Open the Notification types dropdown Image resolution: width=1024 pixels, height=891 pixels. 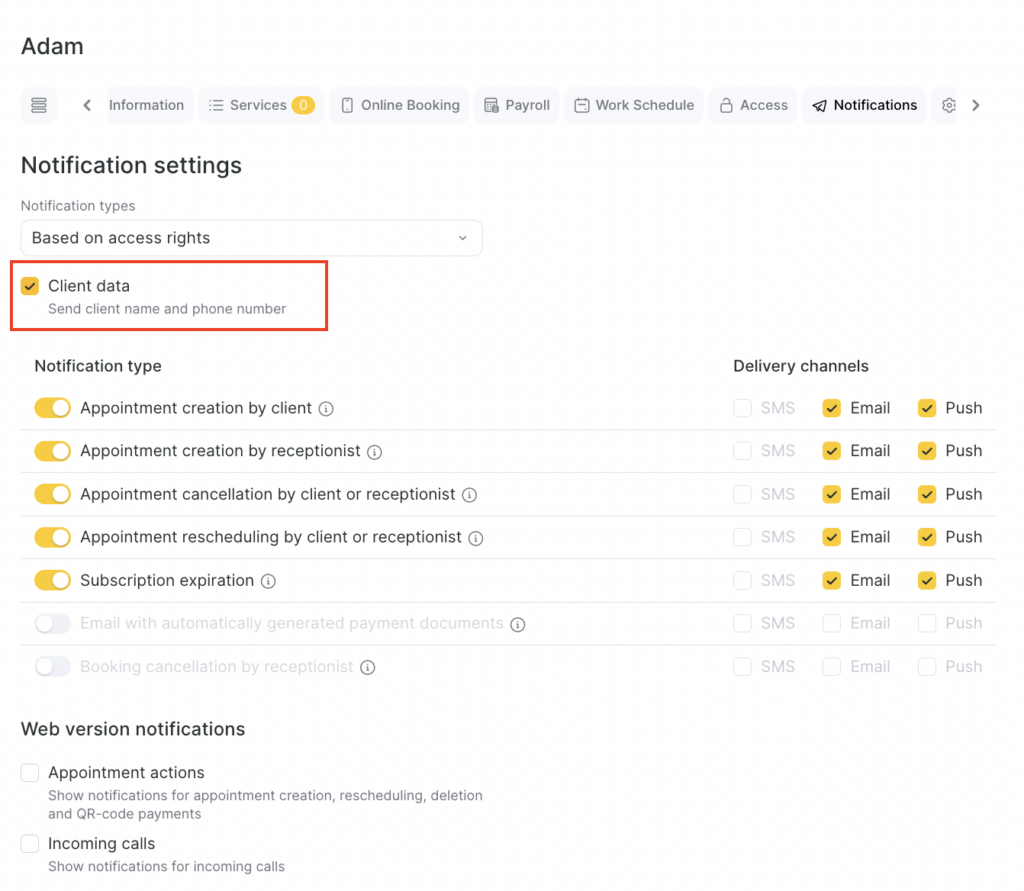tap(251, 238)
